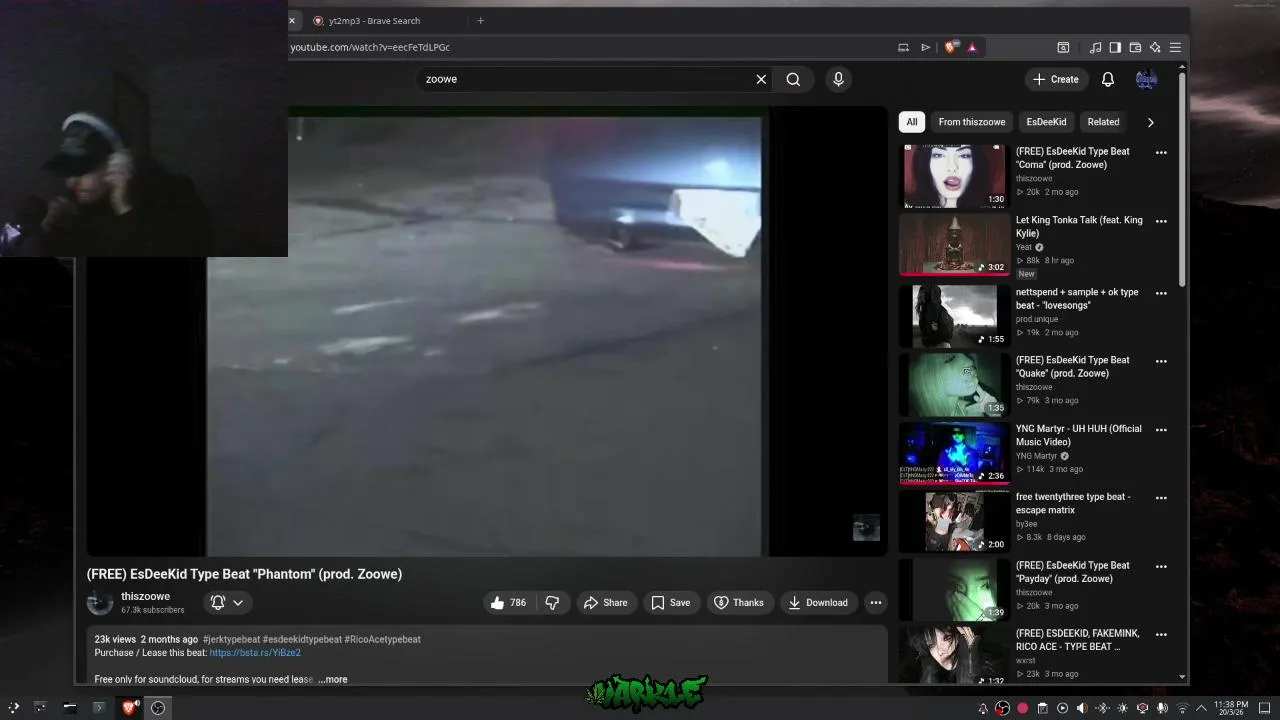Image resolution: width=1280 pixels, height=720 pixels.
Task: Download the video
Action: [x=818, y=602]
